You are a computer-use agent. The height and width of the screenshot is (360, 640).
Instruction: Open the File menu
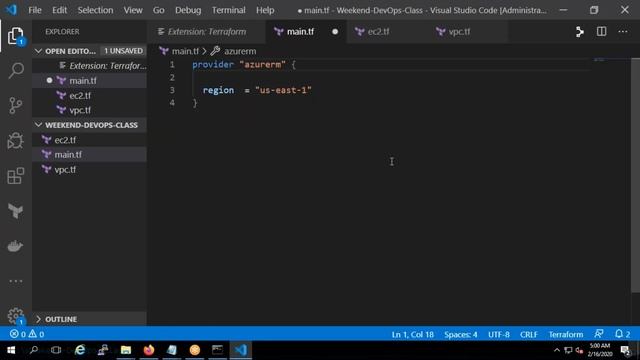click(35, 10)
